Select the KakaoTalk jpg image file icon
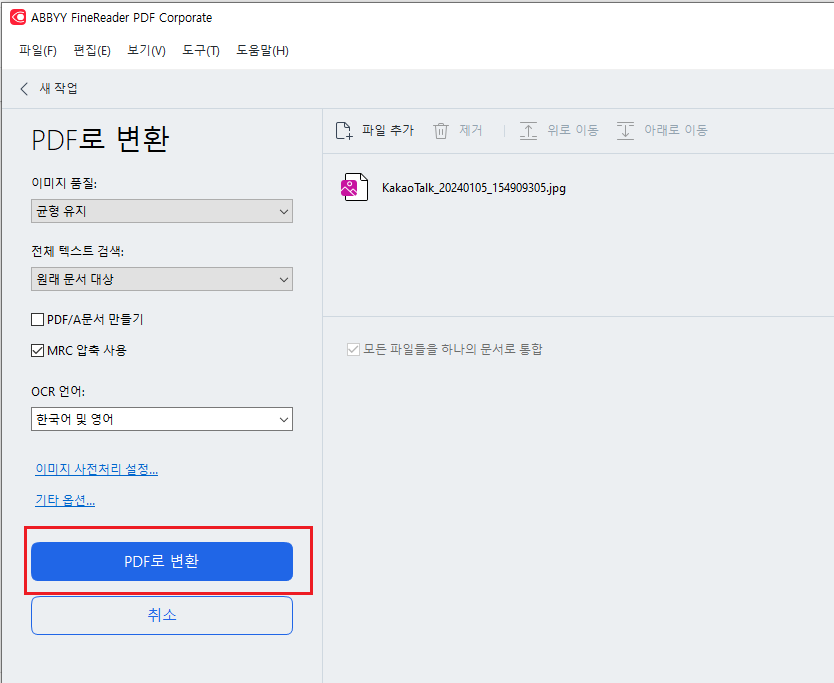The image size is (834, 683). pos(354,187)
